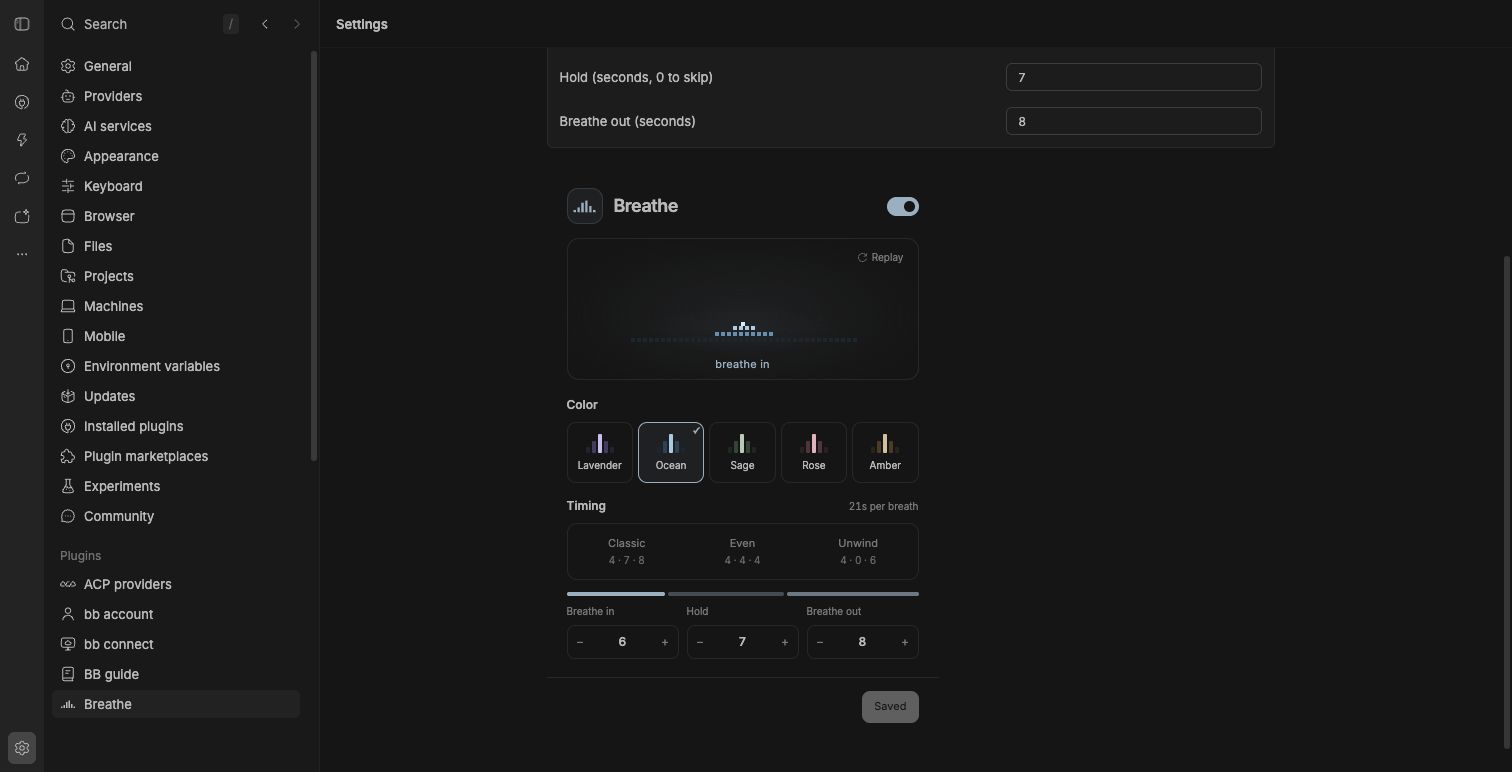Select Unwind 4·0·6 timing preset

coord(858,551)
